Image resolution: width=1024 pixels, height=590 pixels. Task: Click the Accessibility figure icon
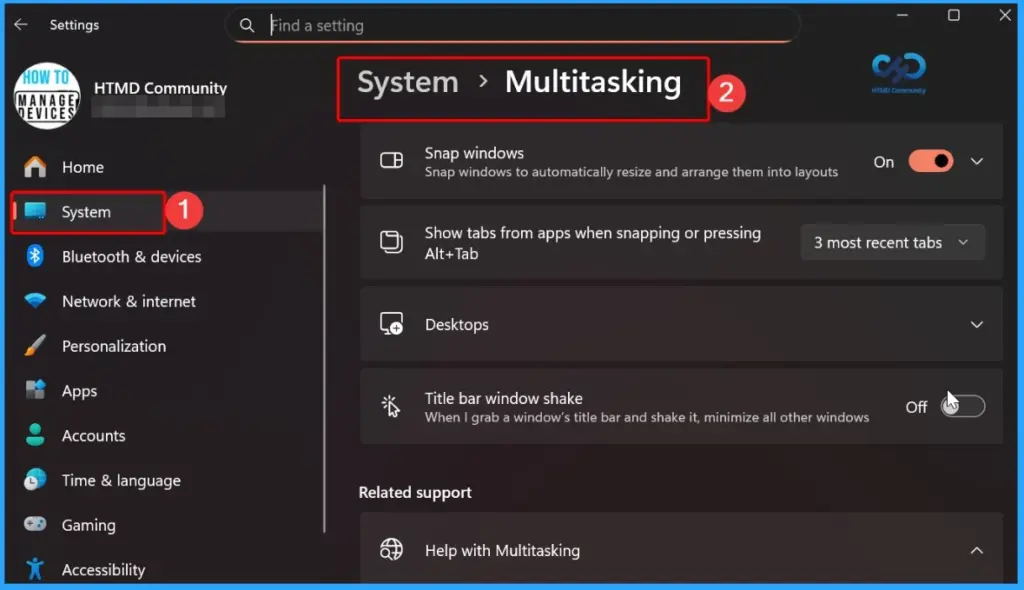[x=35, y=569]
